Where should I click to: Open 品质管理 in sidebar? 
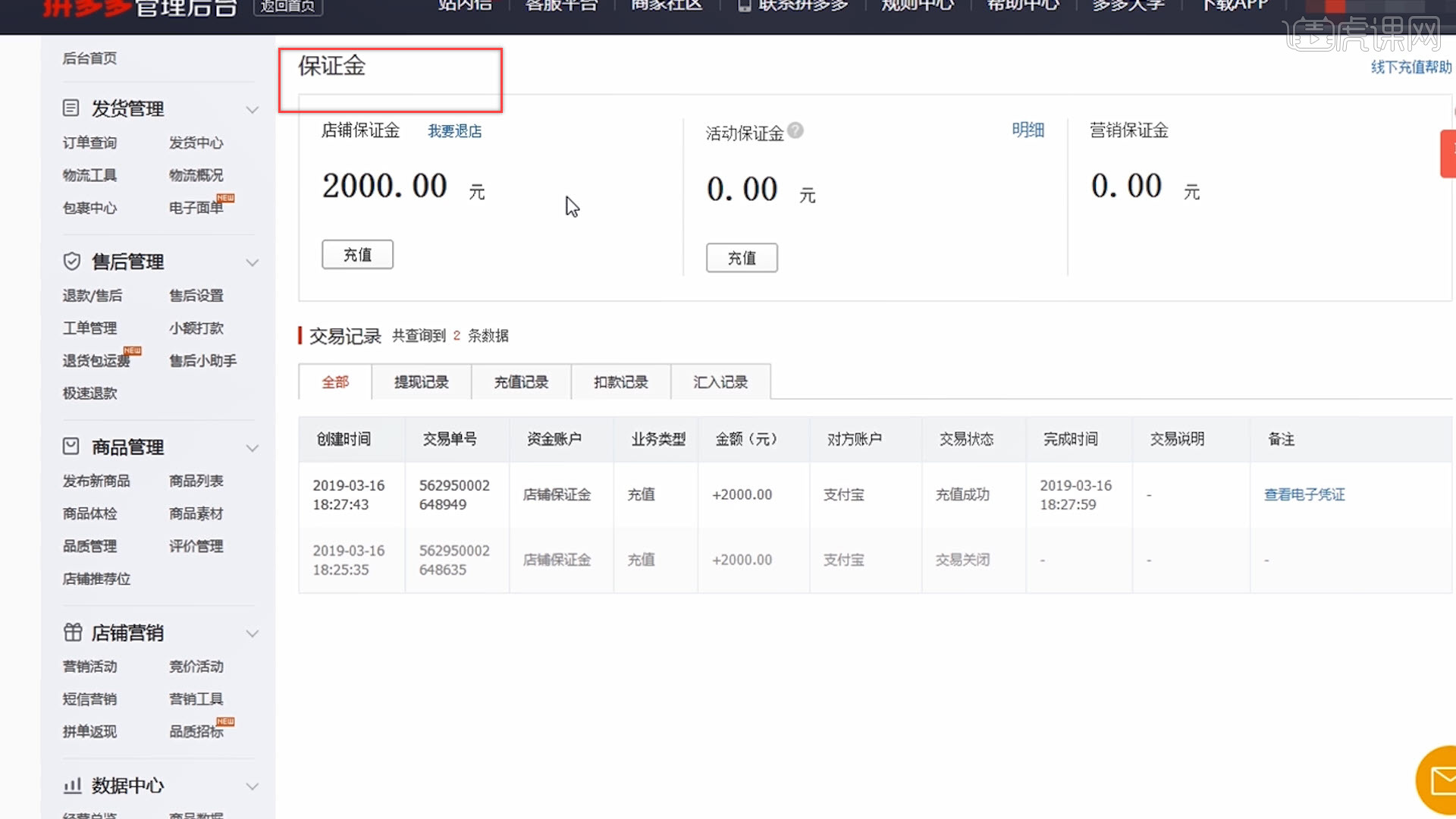(x=89, y=547)
